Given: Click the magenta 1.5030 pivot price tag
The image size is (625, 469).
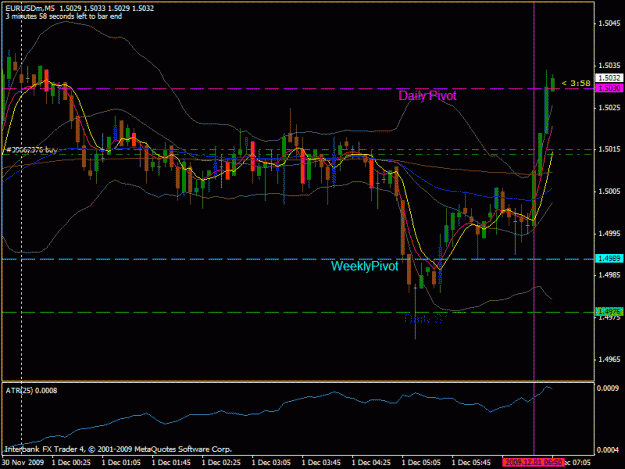Looking at the screenshot, I should 609,88.
